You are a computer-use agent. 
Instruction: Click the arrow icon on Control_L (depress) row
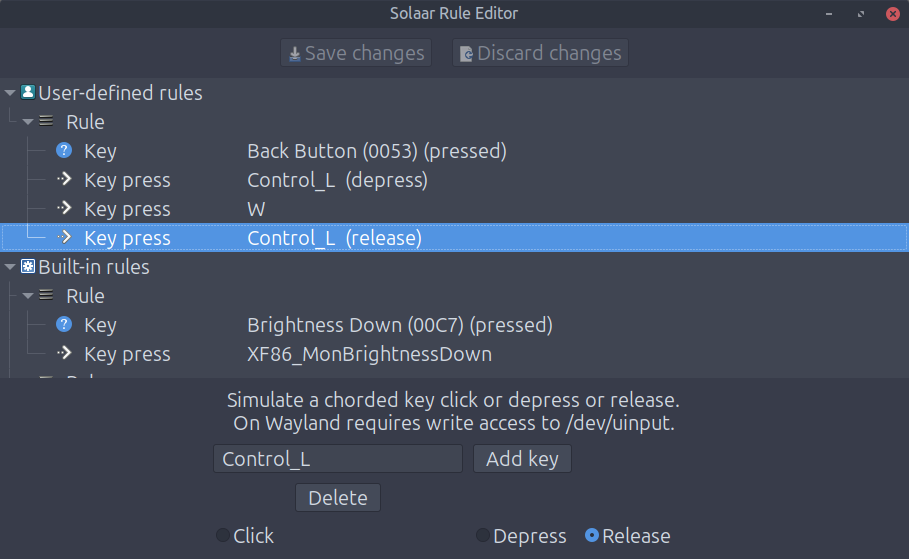[64, 179]
